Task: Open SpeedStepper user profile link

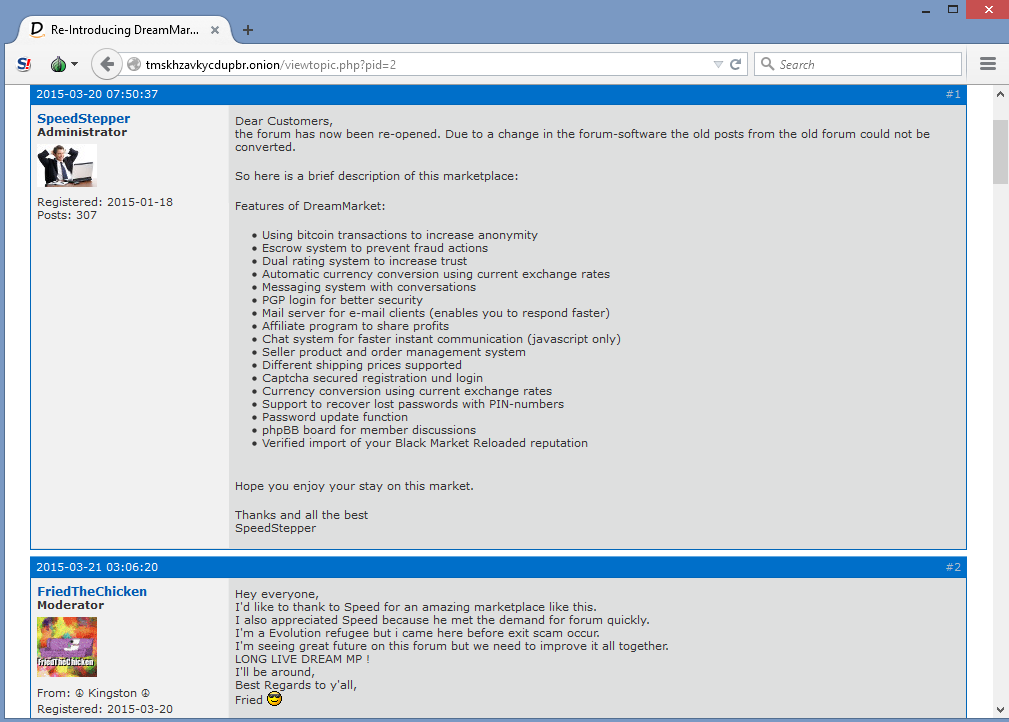Action: pos(84,118)
